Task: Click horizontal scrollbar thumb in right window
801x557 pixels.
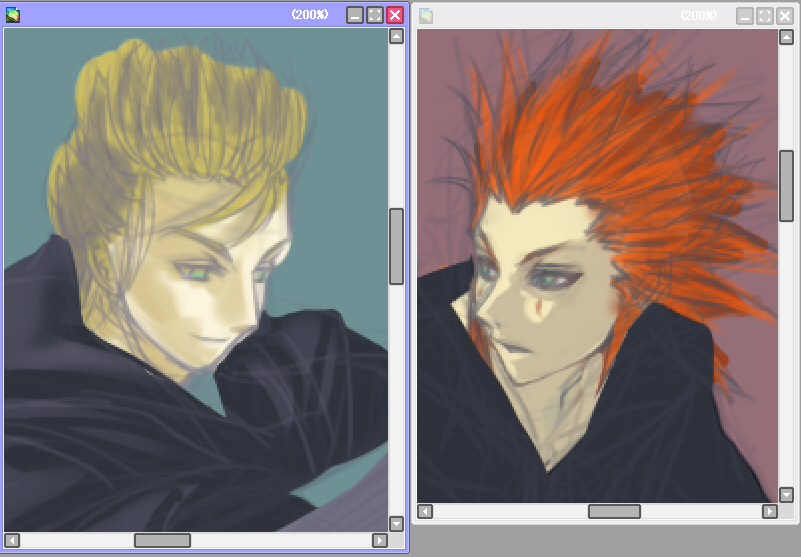Action: coord(614,511)
